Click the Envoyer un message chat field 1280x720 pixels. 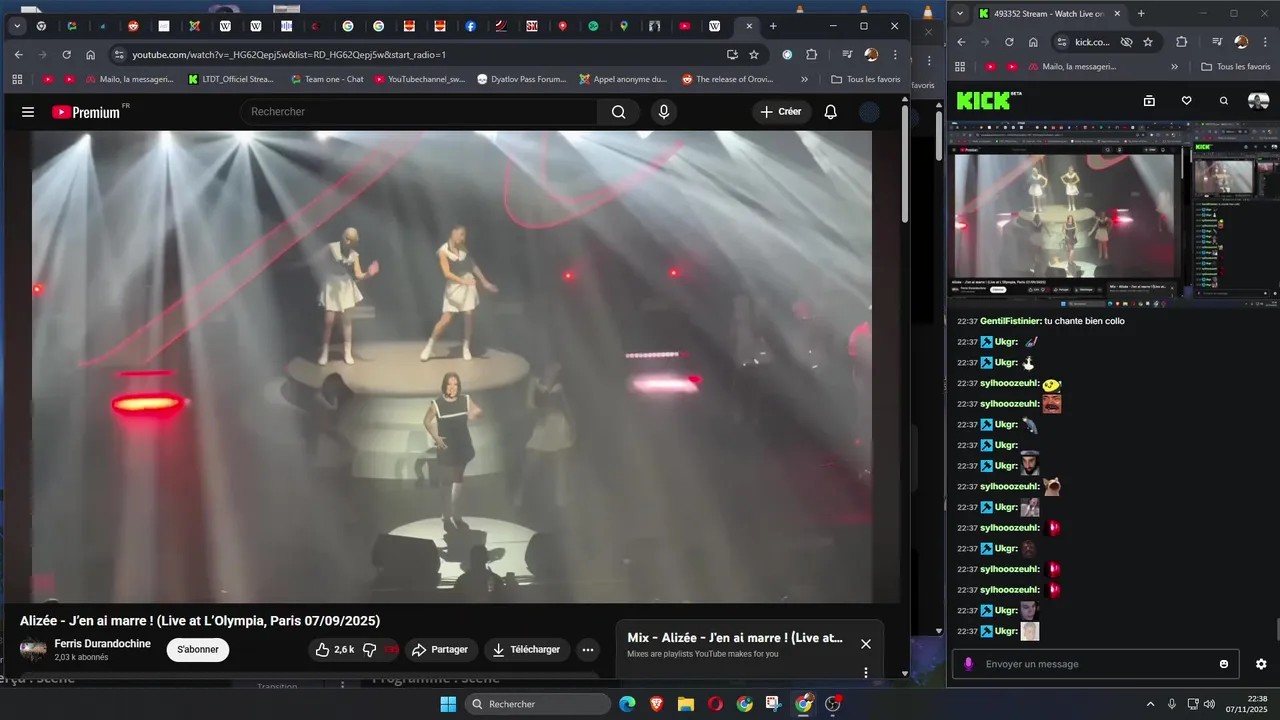(x=1095, y=664)
